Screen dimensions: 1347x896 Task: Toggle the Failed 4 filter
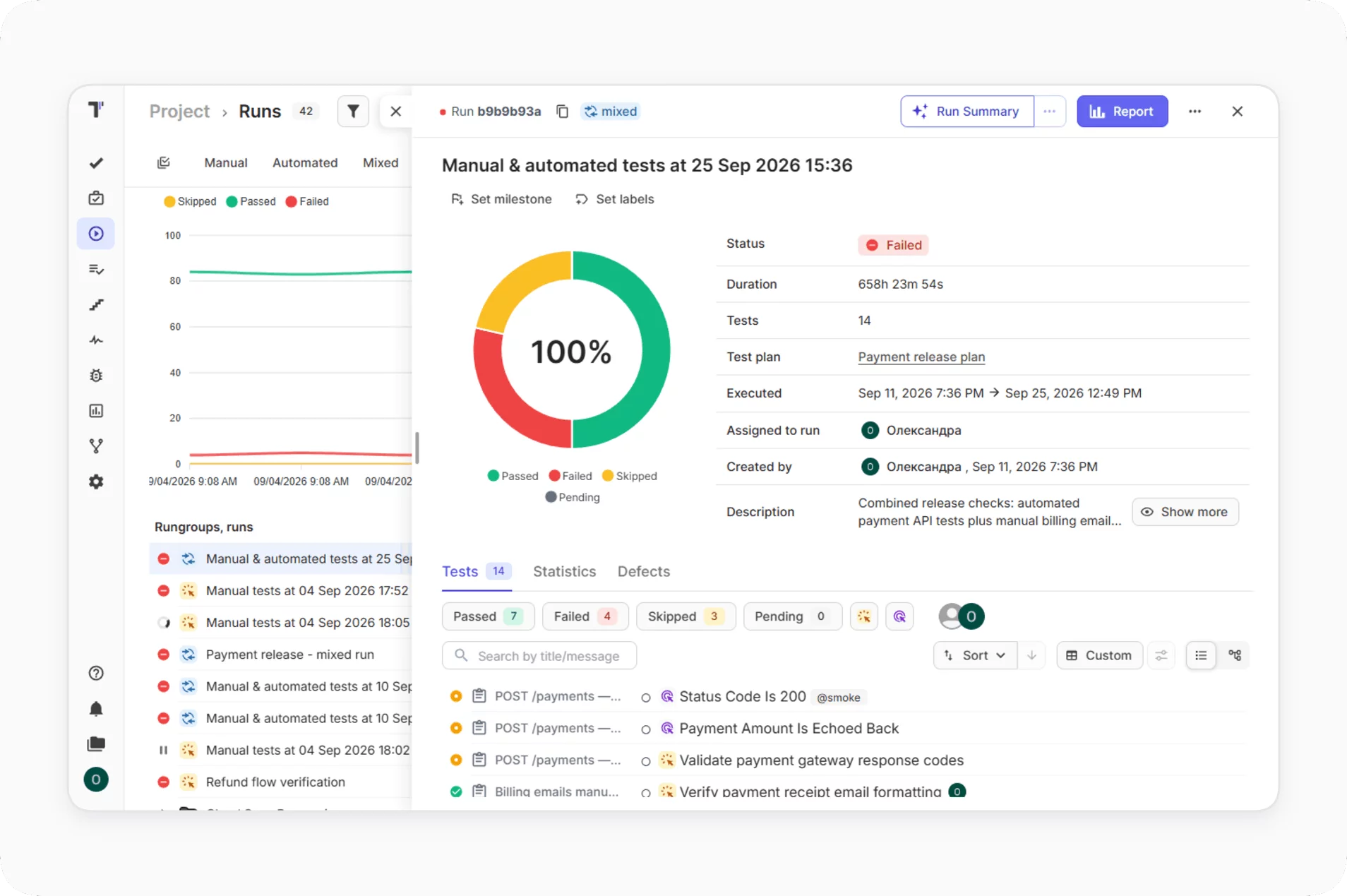(x=585, y=616)
